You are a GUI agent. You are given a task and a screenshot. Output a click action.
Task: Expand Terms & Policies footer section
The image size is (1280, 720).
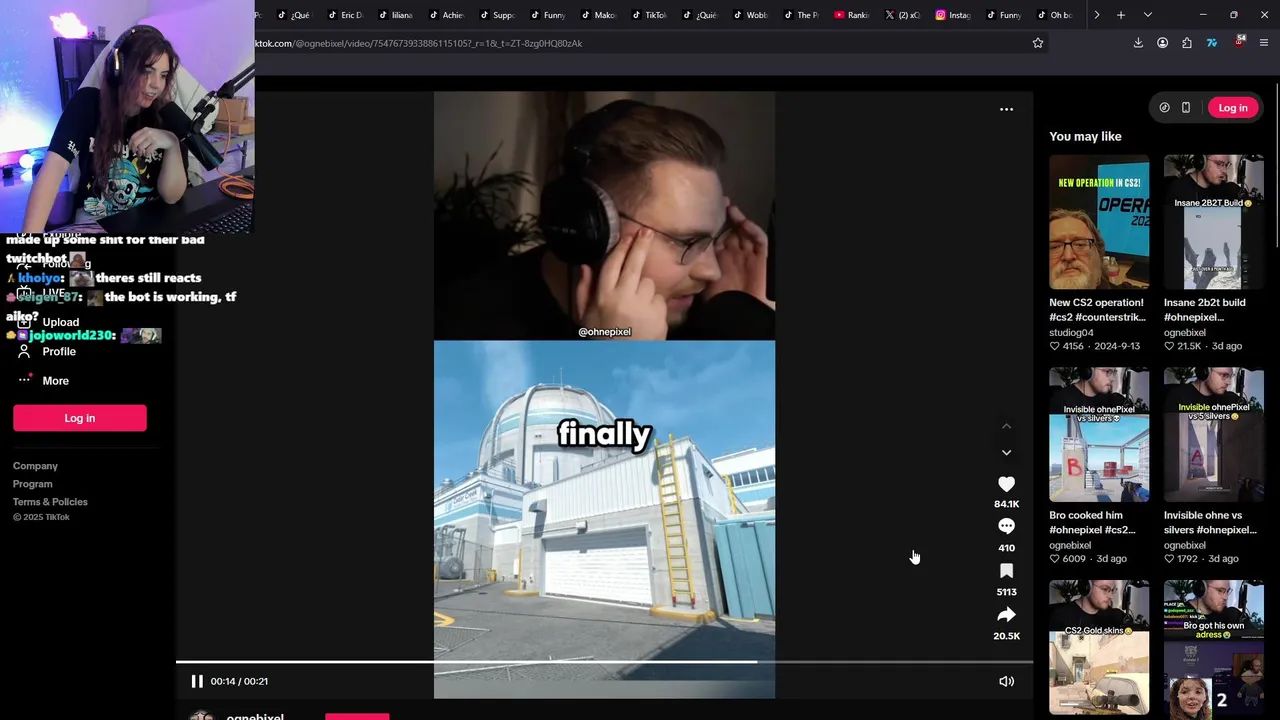(x=50, y=502)
